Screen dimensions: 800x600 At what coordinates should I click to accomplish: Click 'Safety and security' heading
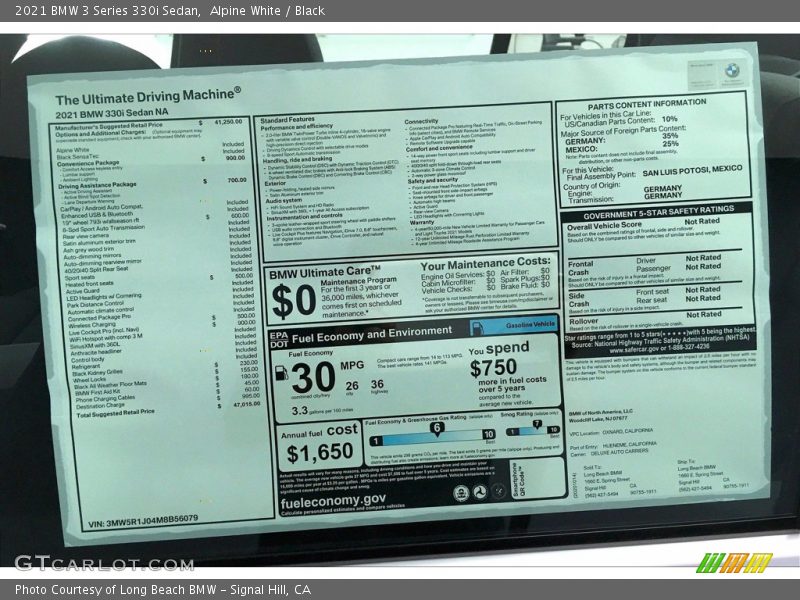coord(433,180)
